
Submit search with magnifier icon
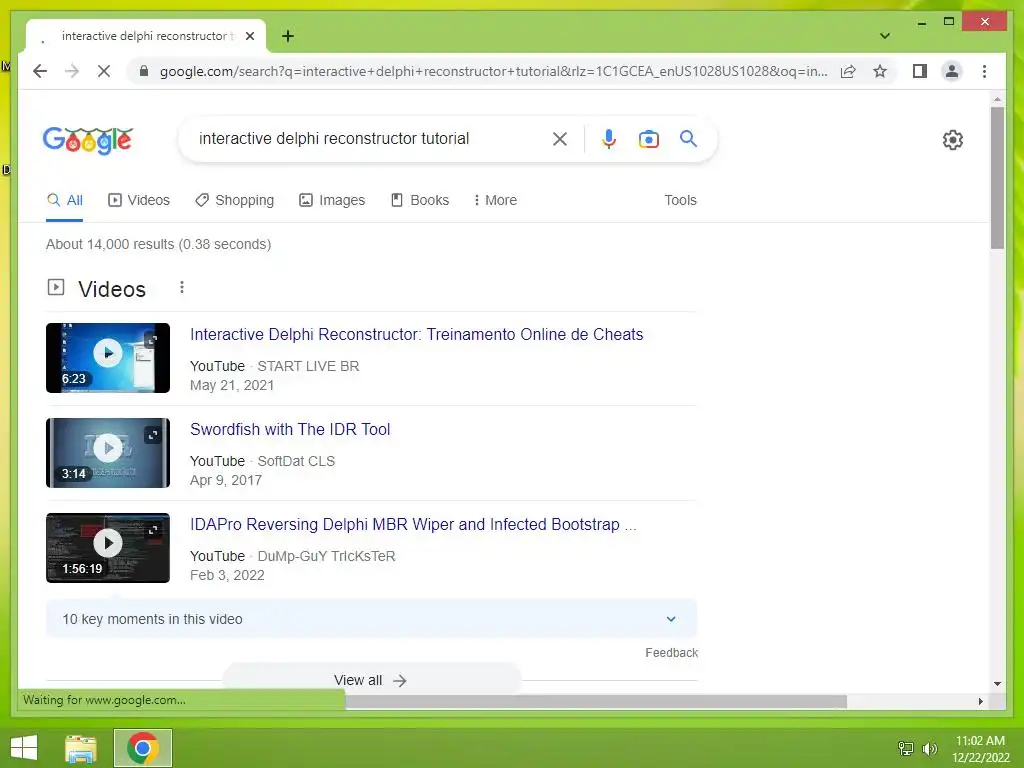pos(688,138)
